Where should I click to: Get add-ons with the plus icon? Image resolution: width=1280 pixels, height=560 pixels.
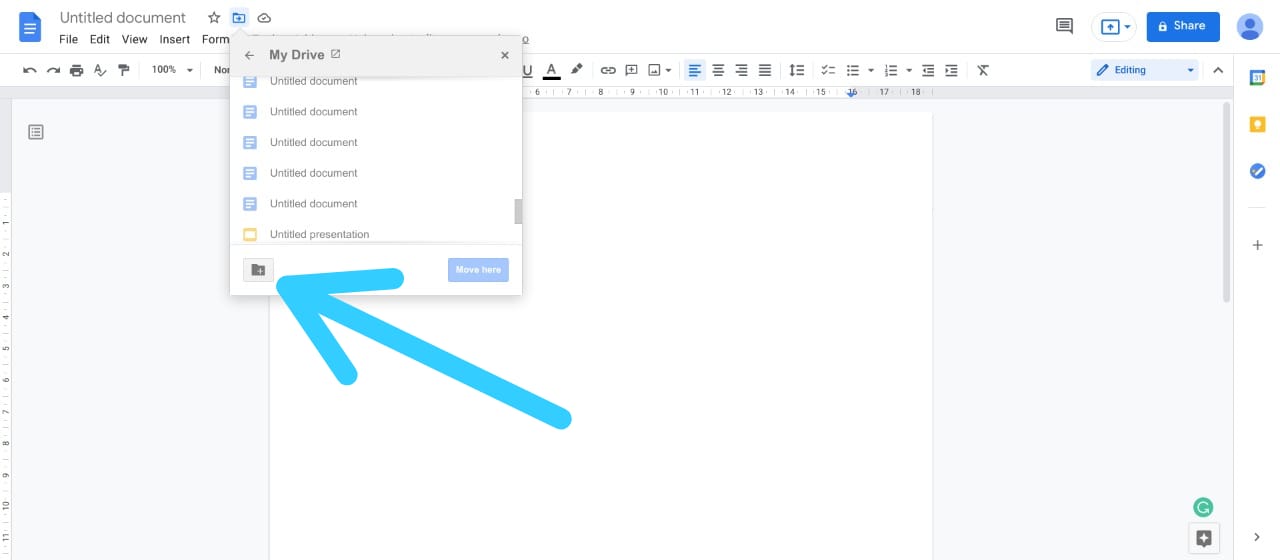click(x=1258, y=245)
